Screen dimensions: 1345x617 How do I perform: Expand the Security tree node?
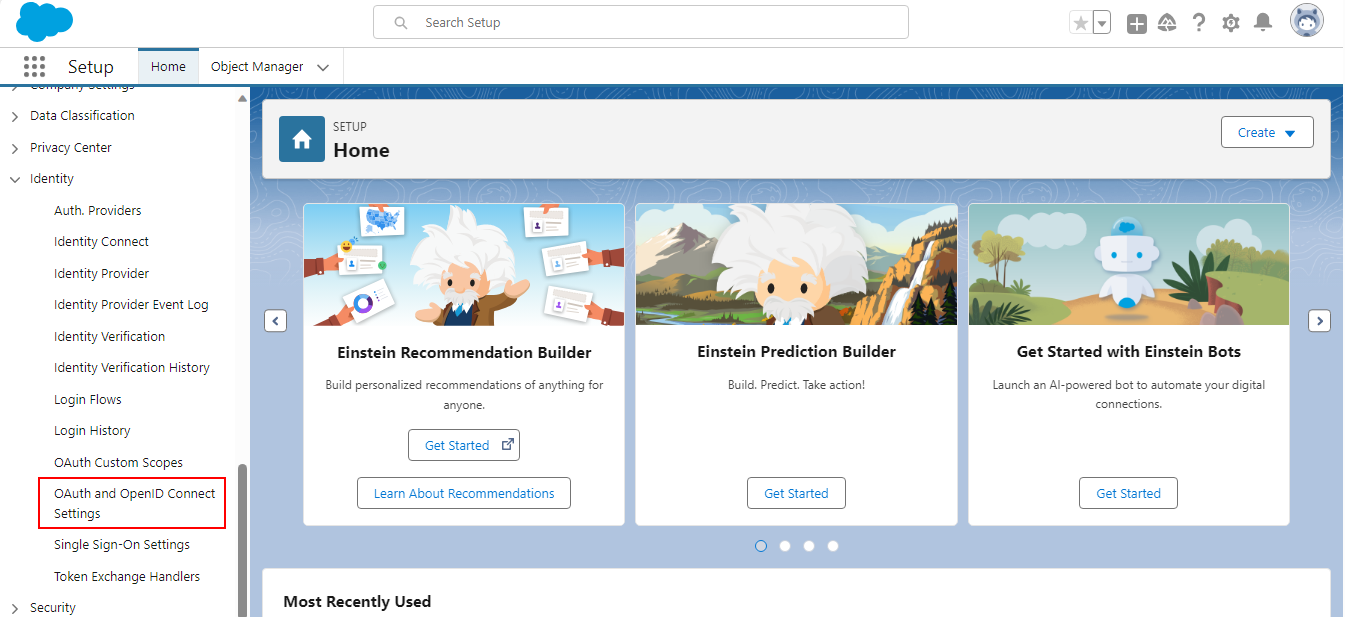15,609
